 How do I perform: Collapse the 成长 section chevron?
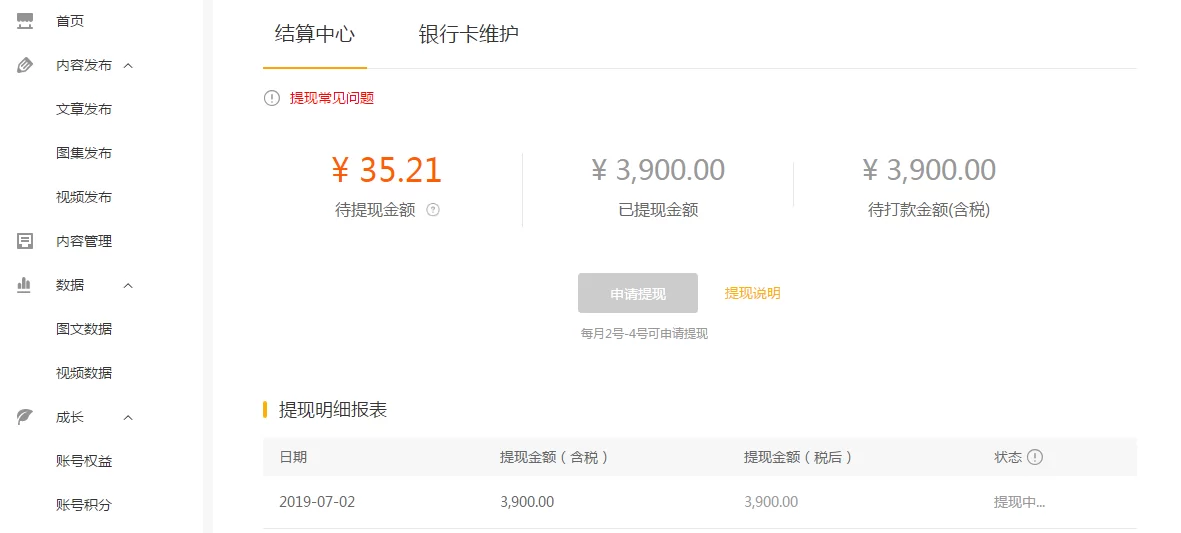click(x=128, y=417)
